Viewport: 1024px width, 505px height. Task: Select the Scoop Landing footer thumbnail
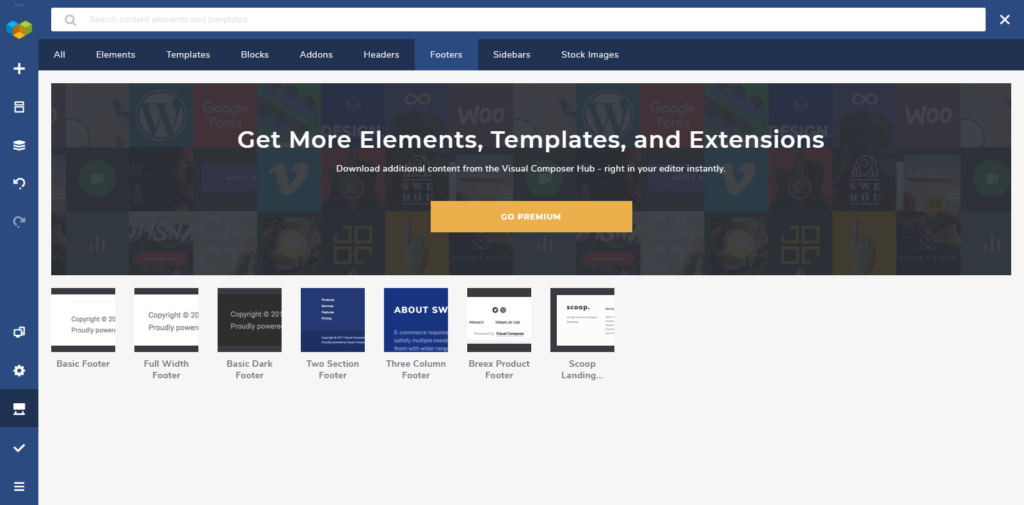point(583,319)
